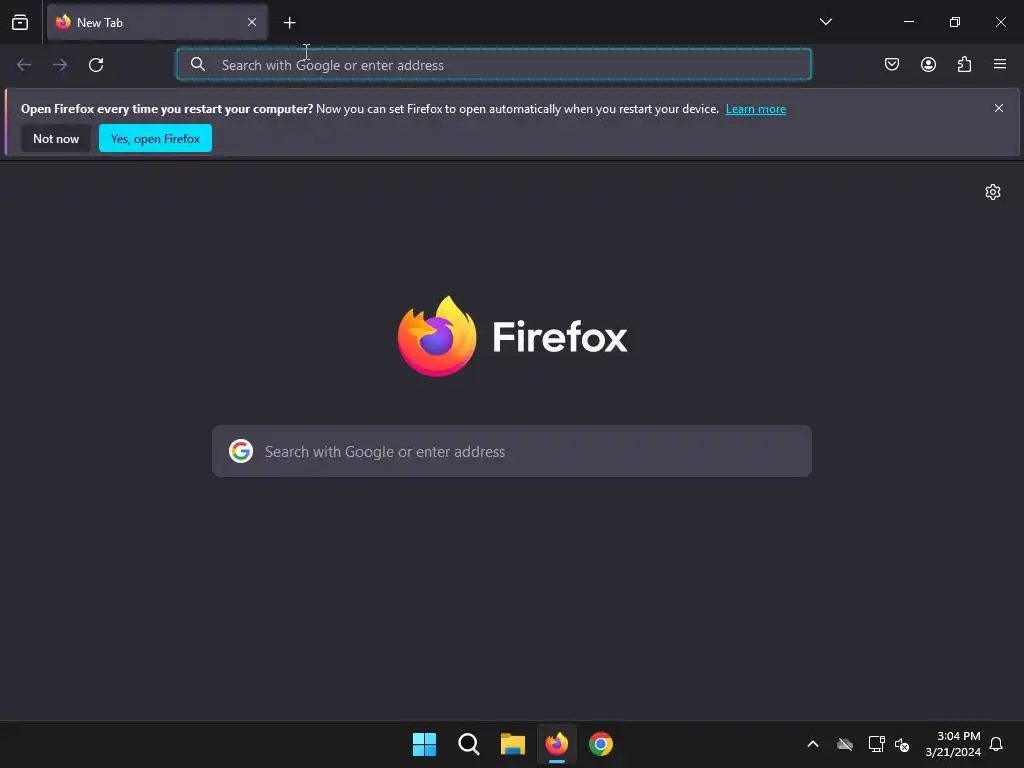Open File Explorer from taskbar
Image resolution: width=1024 pixels, height=768 pixels.
(x=513, y=744)
